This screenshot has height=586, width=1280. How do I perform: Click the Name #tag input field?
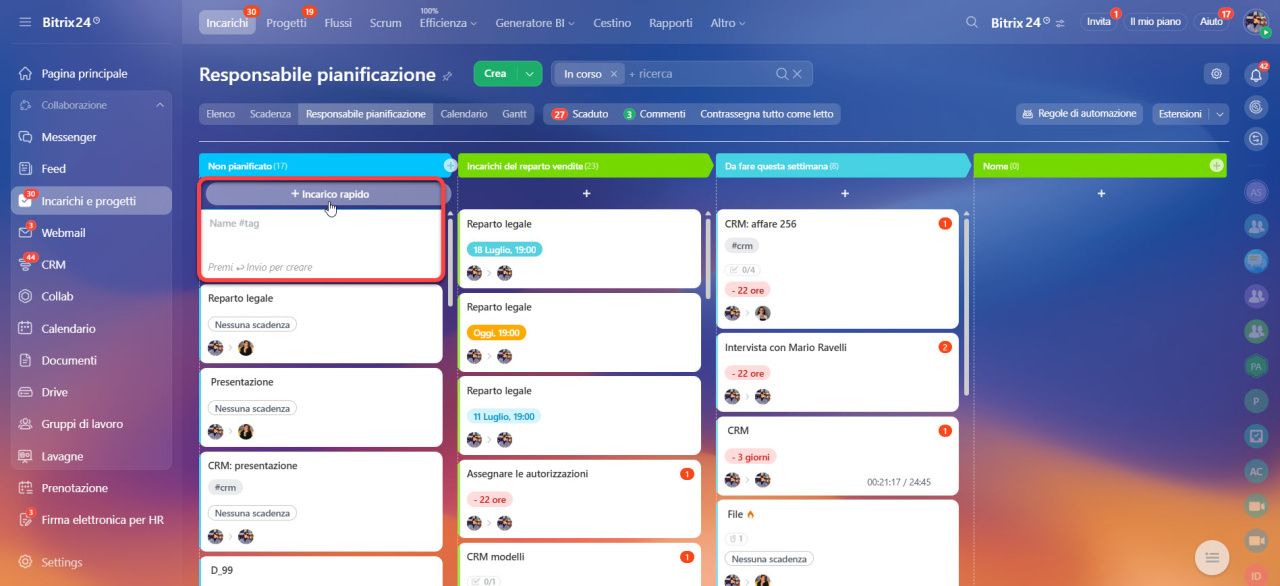(x=322, y=224)
